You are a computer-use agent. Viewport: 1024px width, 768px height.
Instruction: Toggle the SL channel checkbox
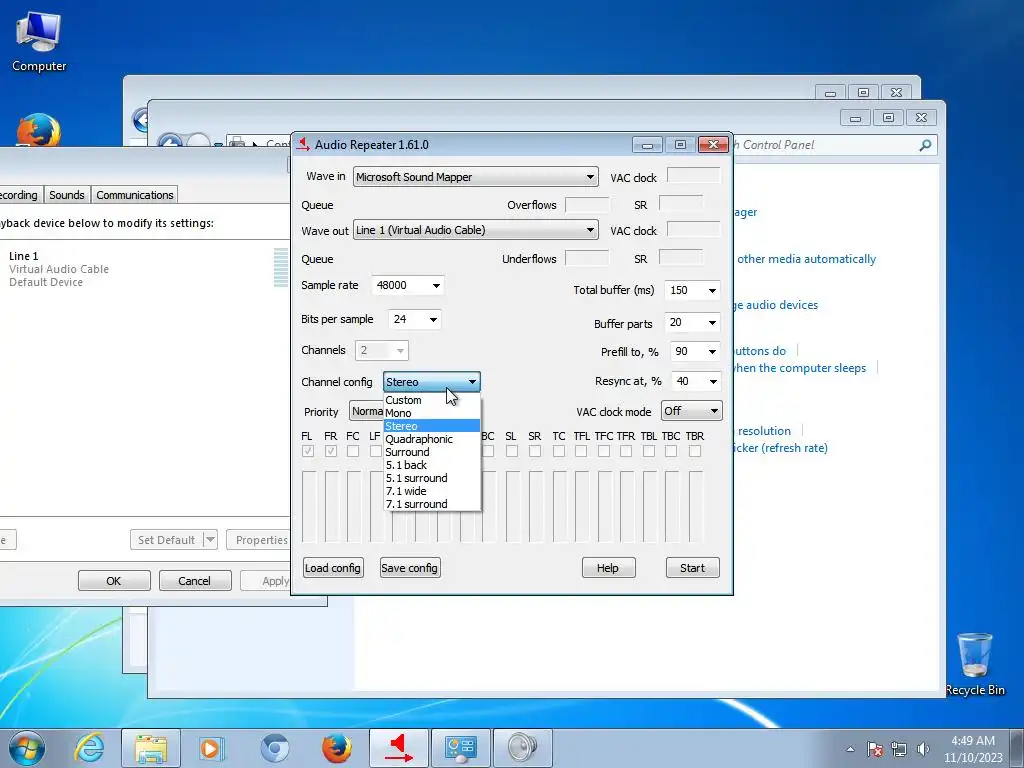coord(511,451)
